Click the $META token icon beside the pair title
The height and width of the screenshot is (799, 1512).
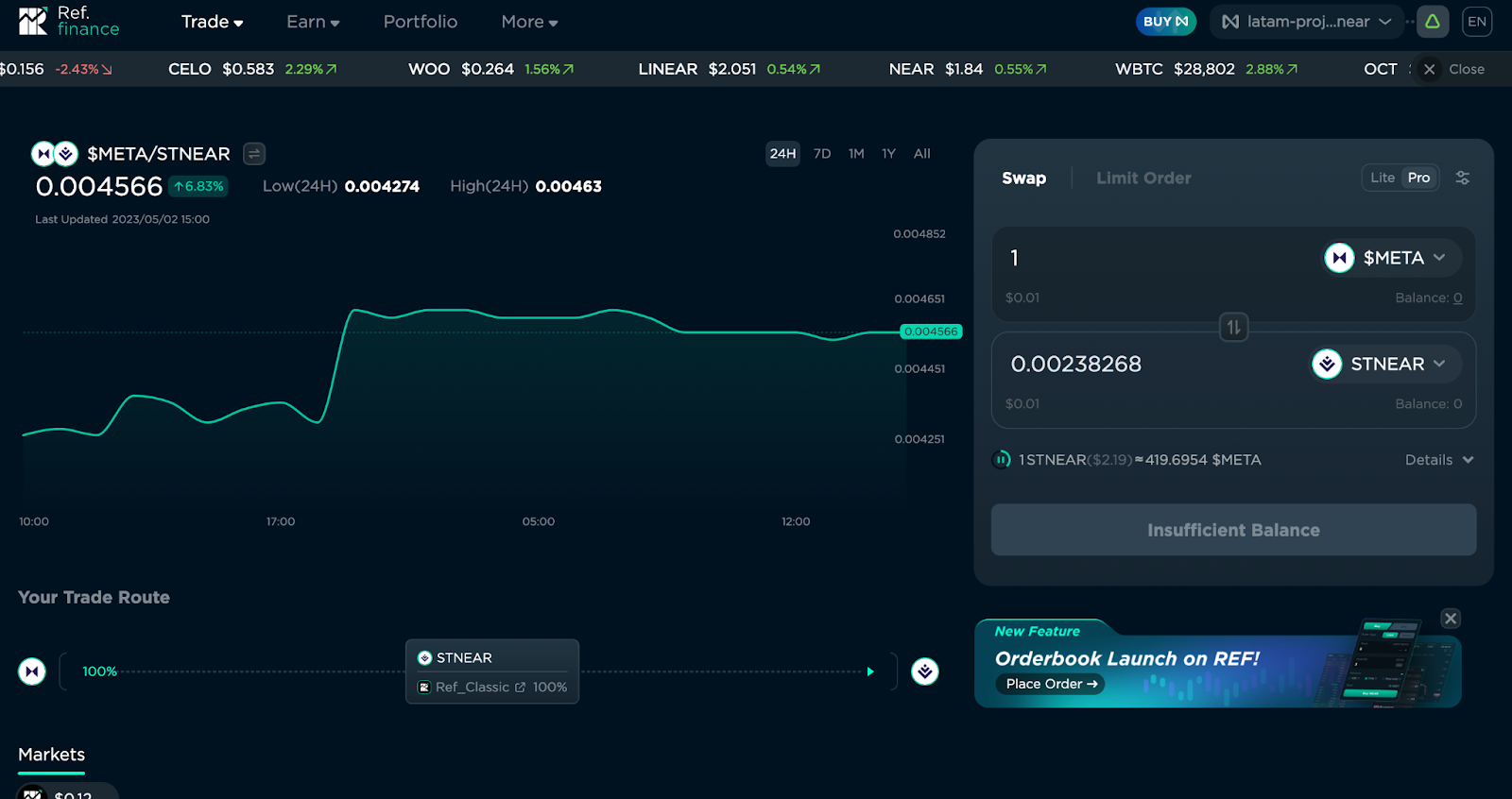point(43,153)
